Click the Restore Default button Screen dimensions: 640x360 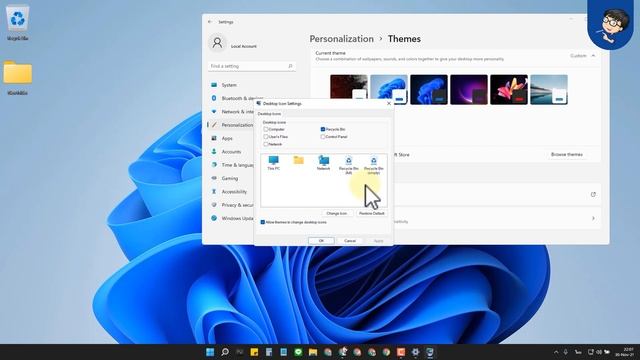371,213
